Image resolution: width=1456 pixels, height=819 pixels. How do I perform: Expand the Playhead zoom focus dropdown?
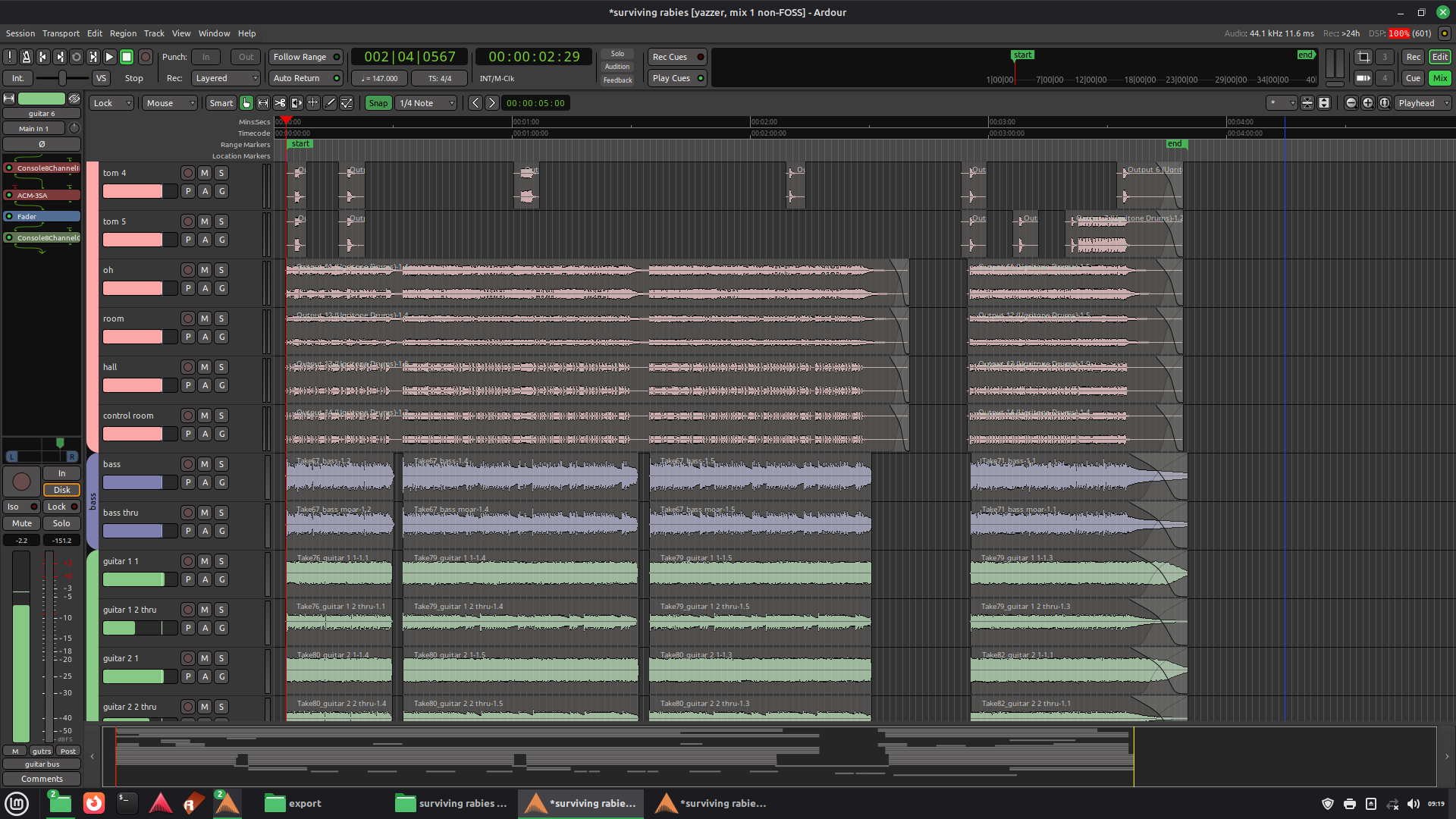(1423, 103)
